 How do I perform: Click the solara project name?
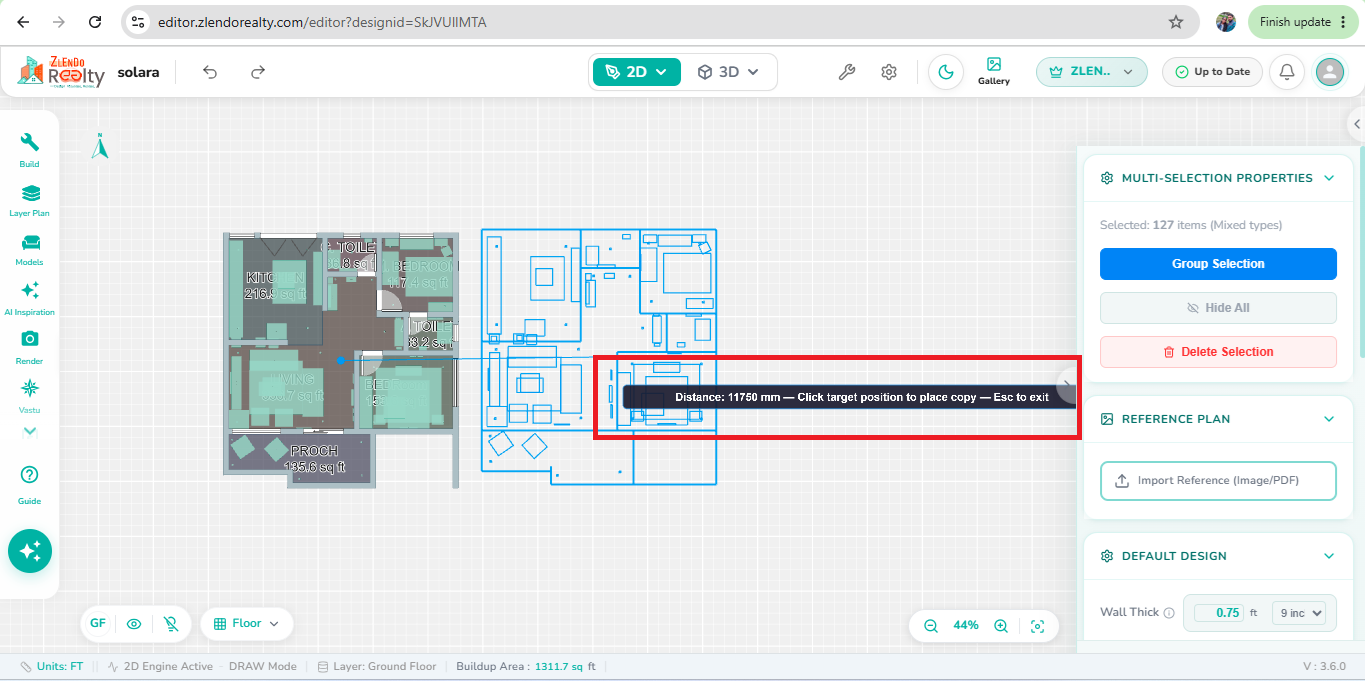138,72
